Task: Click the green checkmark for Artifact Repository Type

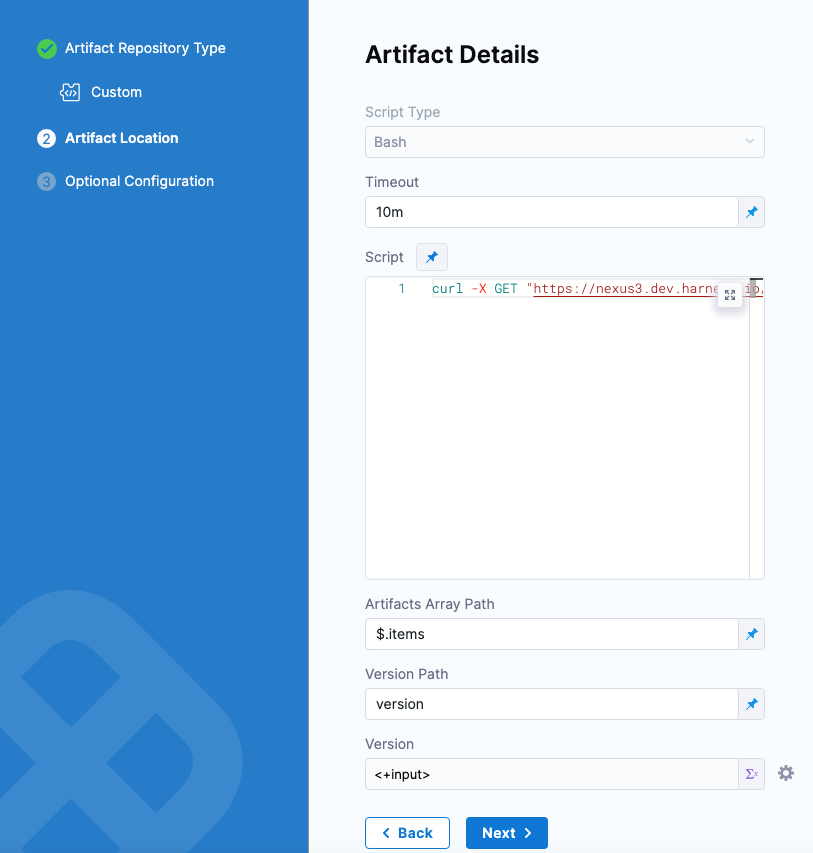Action: pos(46,49)
